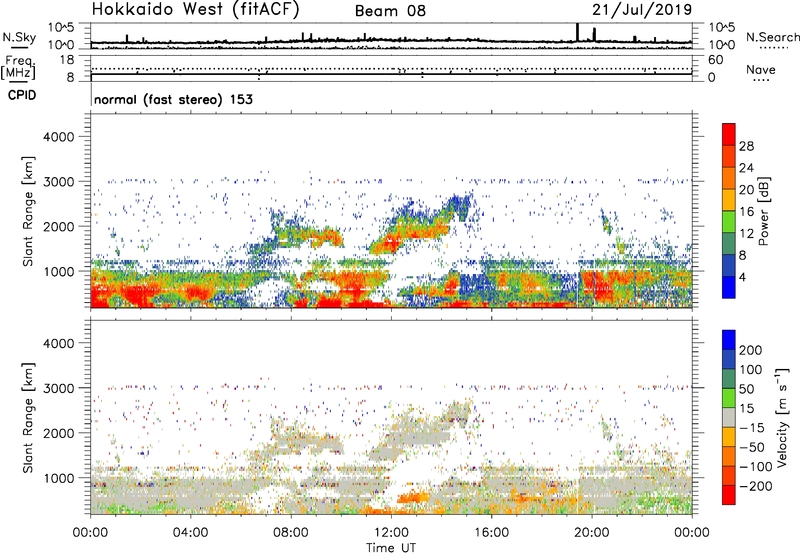Click the '18' frequency axis tick label
The width and height of the screenshot is (800, 554).
(x=67, y=60)
